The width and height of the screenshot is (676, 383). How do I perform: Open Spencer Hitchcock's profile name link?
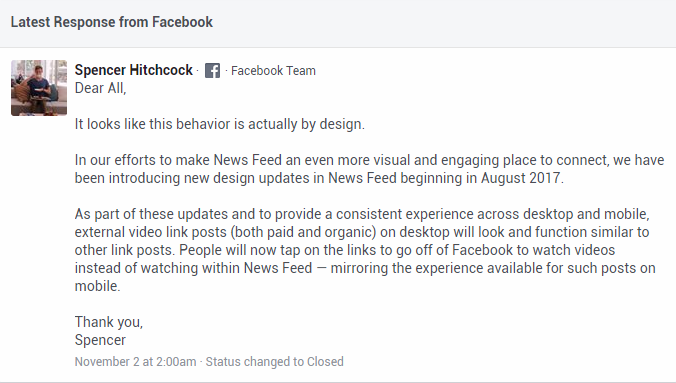(x=134, y=70)
